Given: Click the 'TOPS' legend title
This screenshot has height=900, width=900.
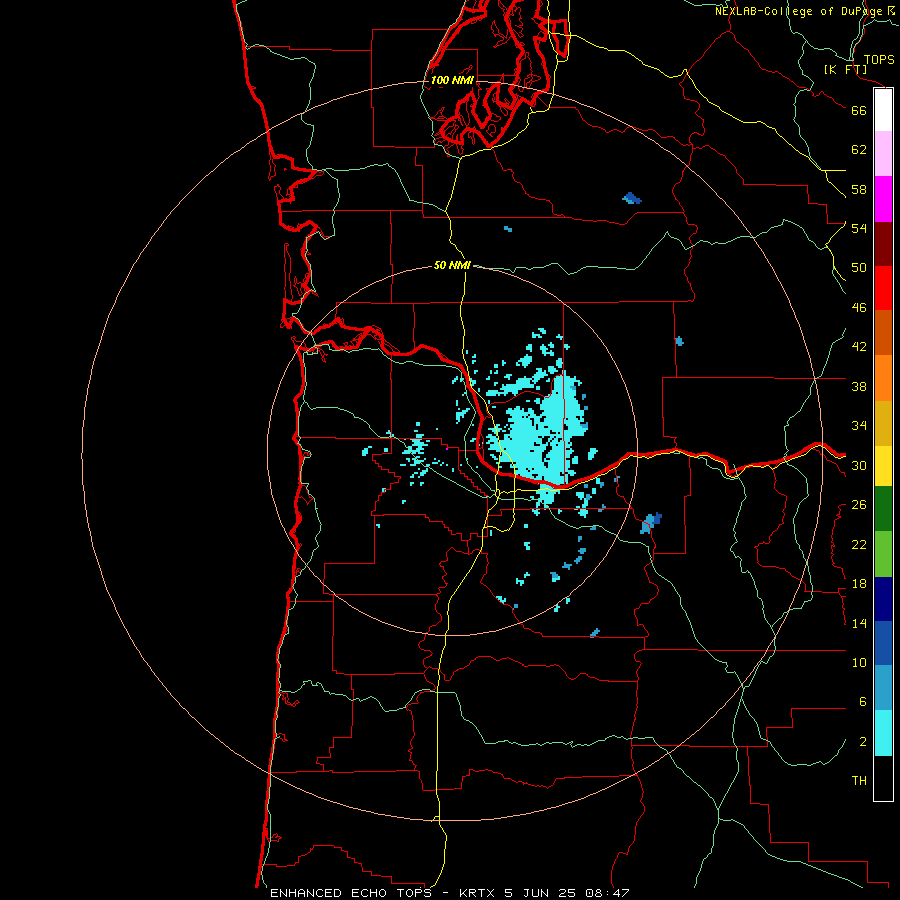Looking at the screenshot, I should click(879, 59).
